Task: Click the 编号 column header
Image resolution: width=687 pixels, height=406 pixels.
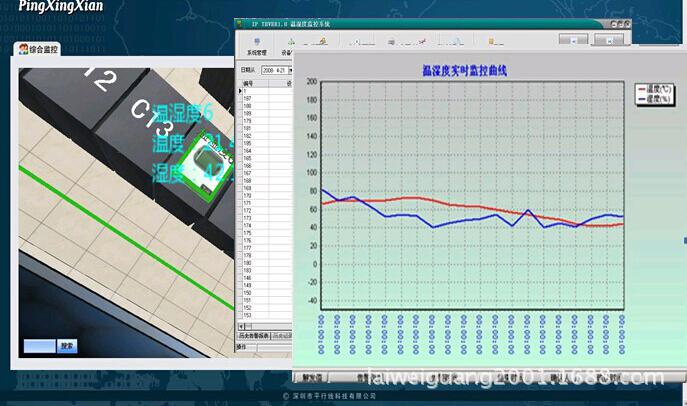Action: pyautogui.click(x=255, y=83)
